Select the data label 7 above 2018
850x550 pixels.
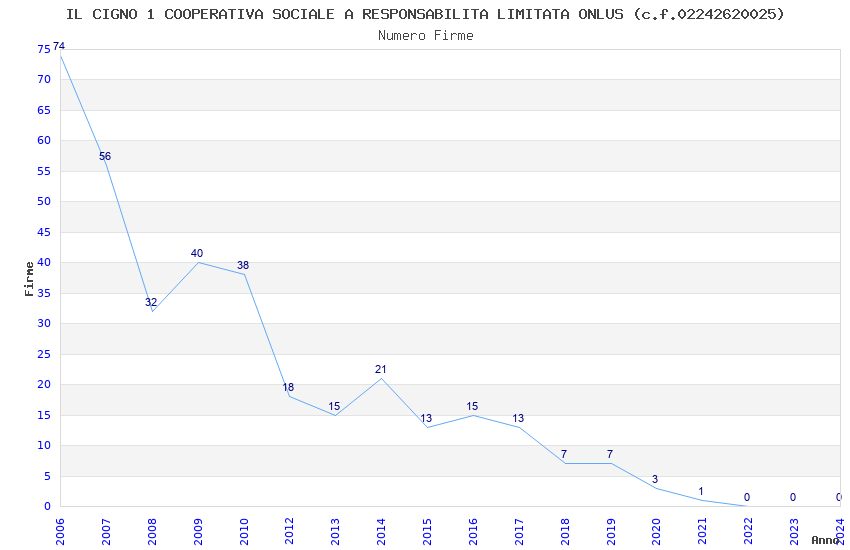click(564, 454)
